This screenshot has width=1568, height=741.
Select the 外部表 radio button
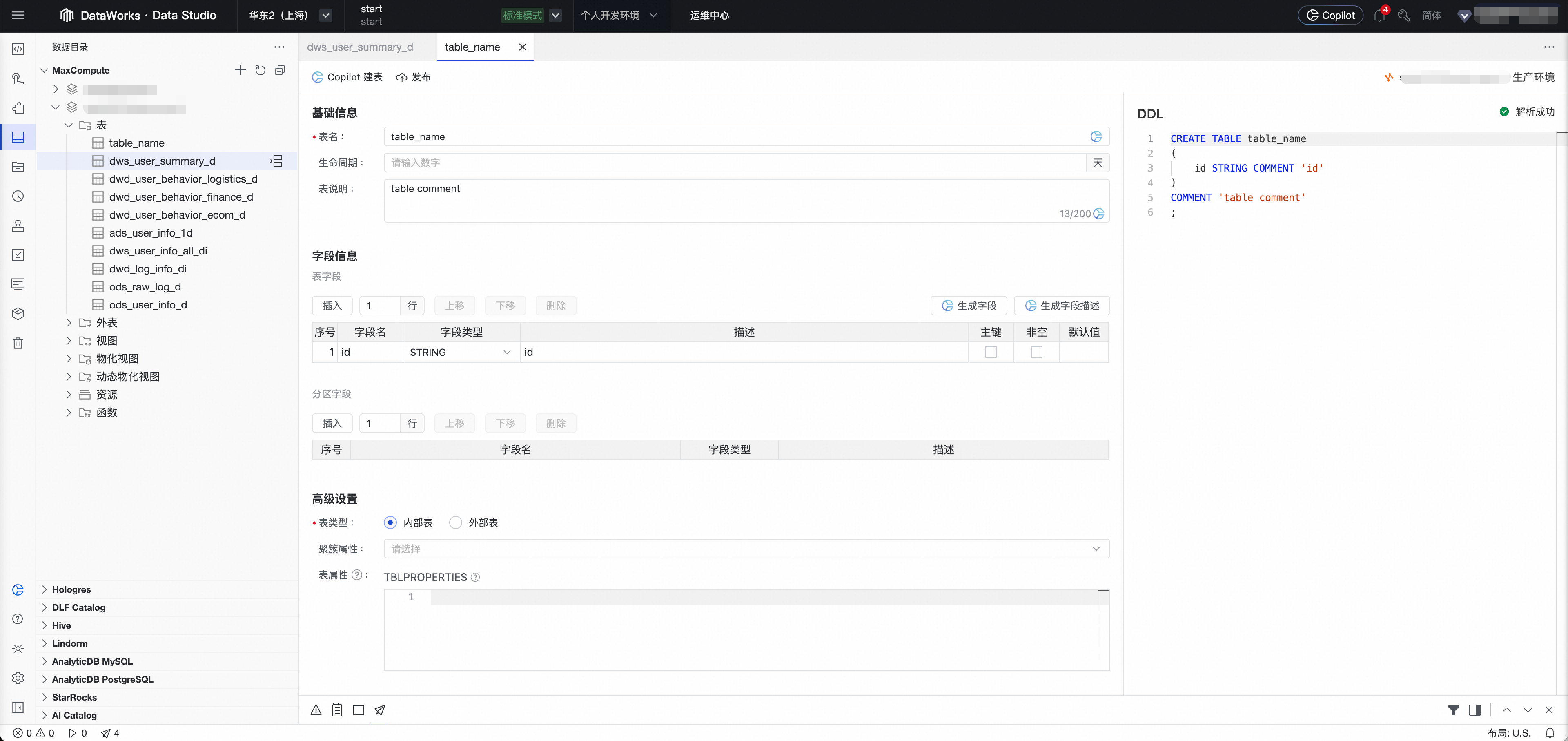pos(455,522)
